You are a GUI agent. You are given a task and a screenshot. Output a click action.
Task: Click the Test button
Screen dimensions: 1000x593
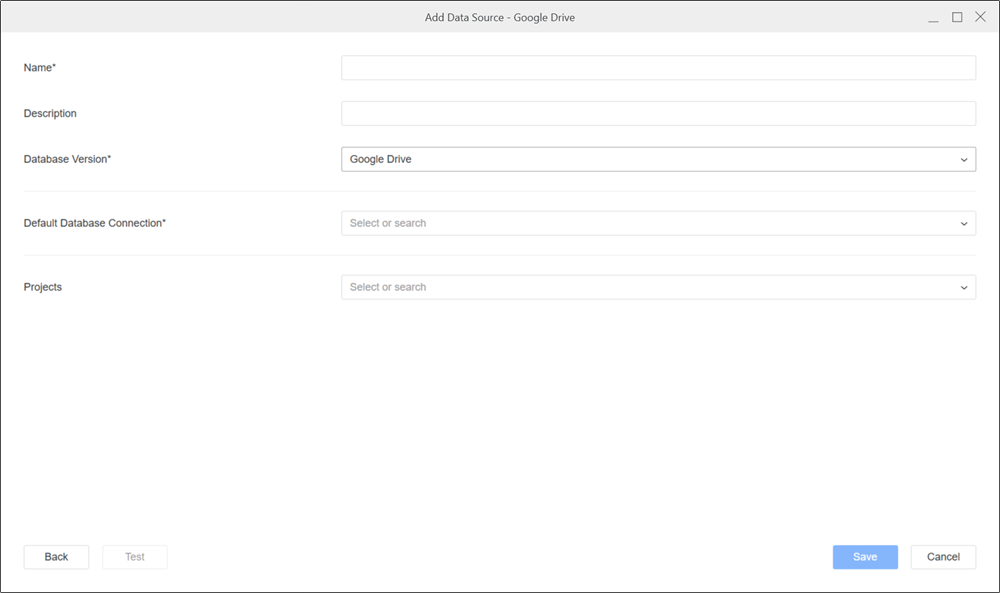tap(135, 557)
